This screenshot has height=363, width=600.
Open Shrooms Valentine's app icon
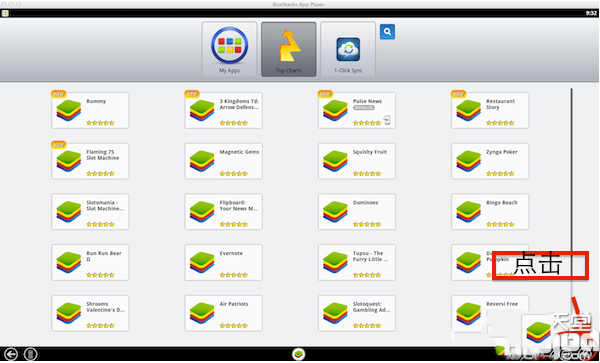click(69, 313)
